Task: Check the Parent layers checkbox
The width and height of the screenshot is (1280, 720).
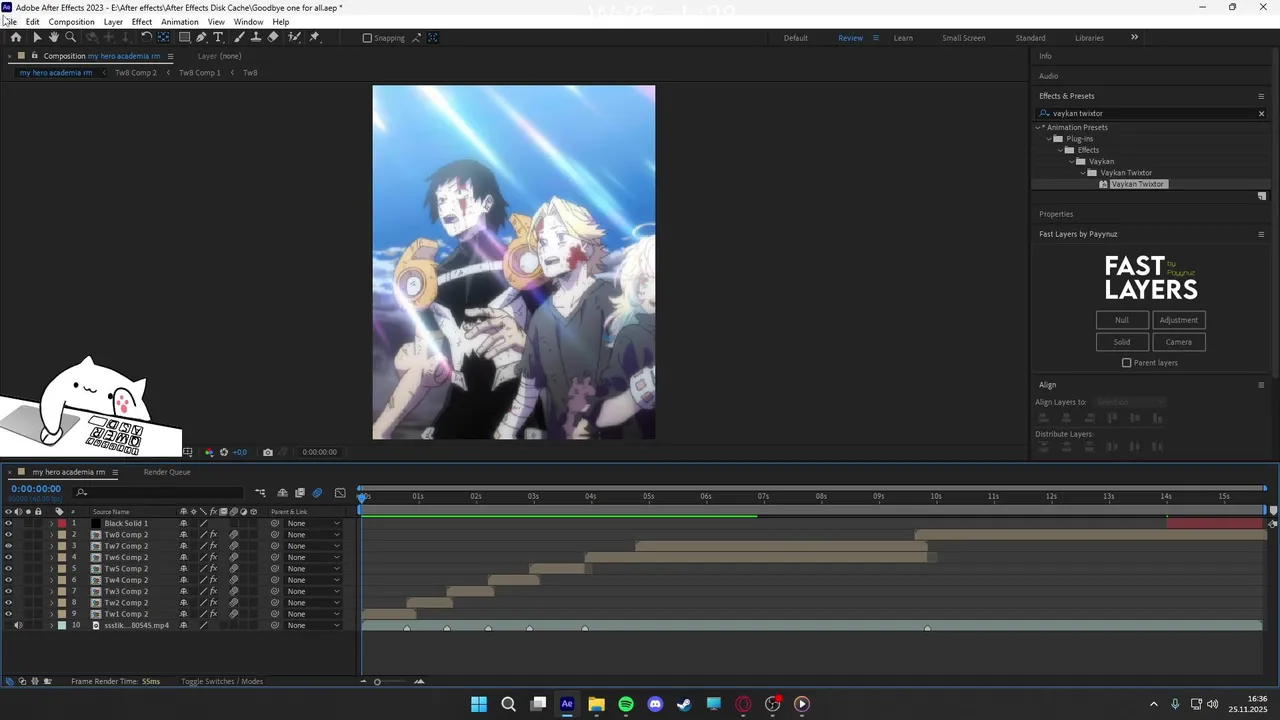Action: click(x=1127, y=363)
